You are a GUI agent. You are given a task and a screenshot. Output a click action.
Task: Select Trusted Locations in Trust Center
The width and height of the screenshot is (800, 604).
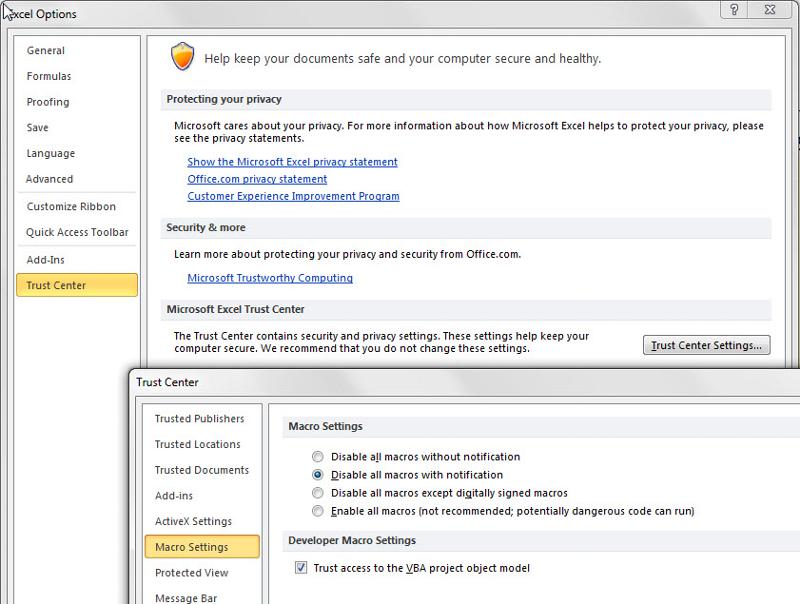tap(200, 444)
